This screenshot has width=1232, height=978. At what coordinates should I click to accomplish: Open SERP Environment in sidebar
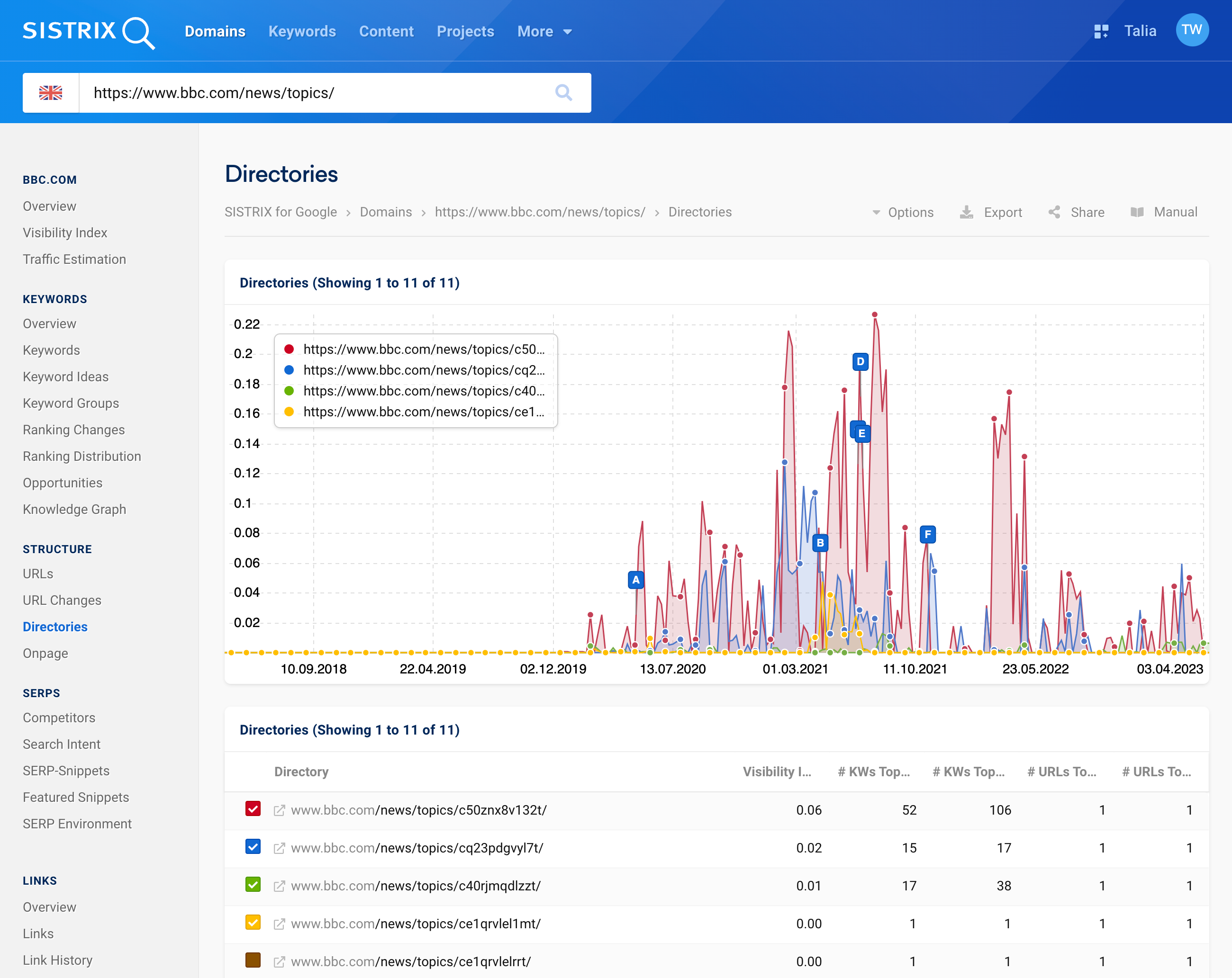[x=77, y=824]
